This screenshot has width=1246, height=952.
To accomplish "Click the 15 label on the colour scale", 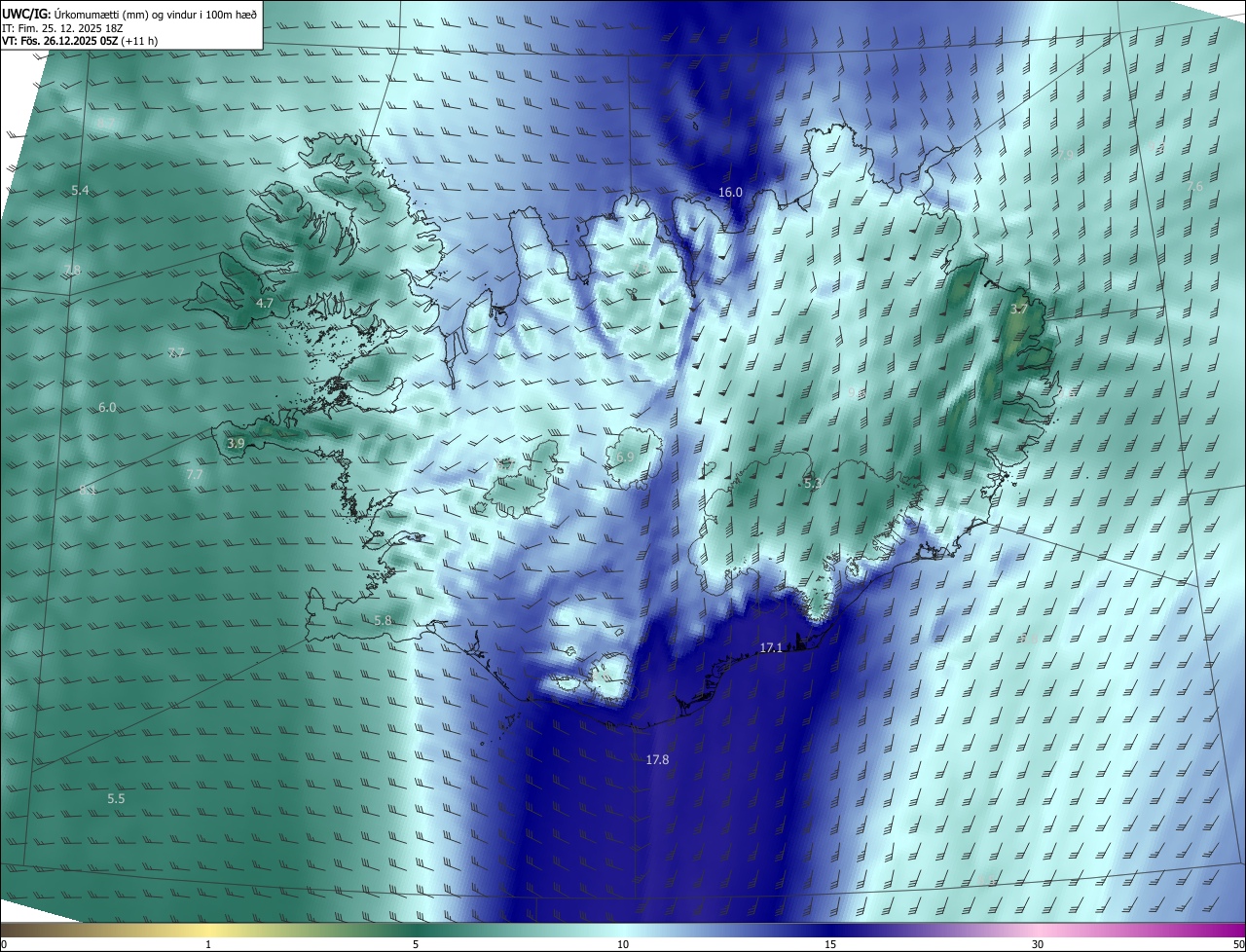I will click(x=830, y=944).
